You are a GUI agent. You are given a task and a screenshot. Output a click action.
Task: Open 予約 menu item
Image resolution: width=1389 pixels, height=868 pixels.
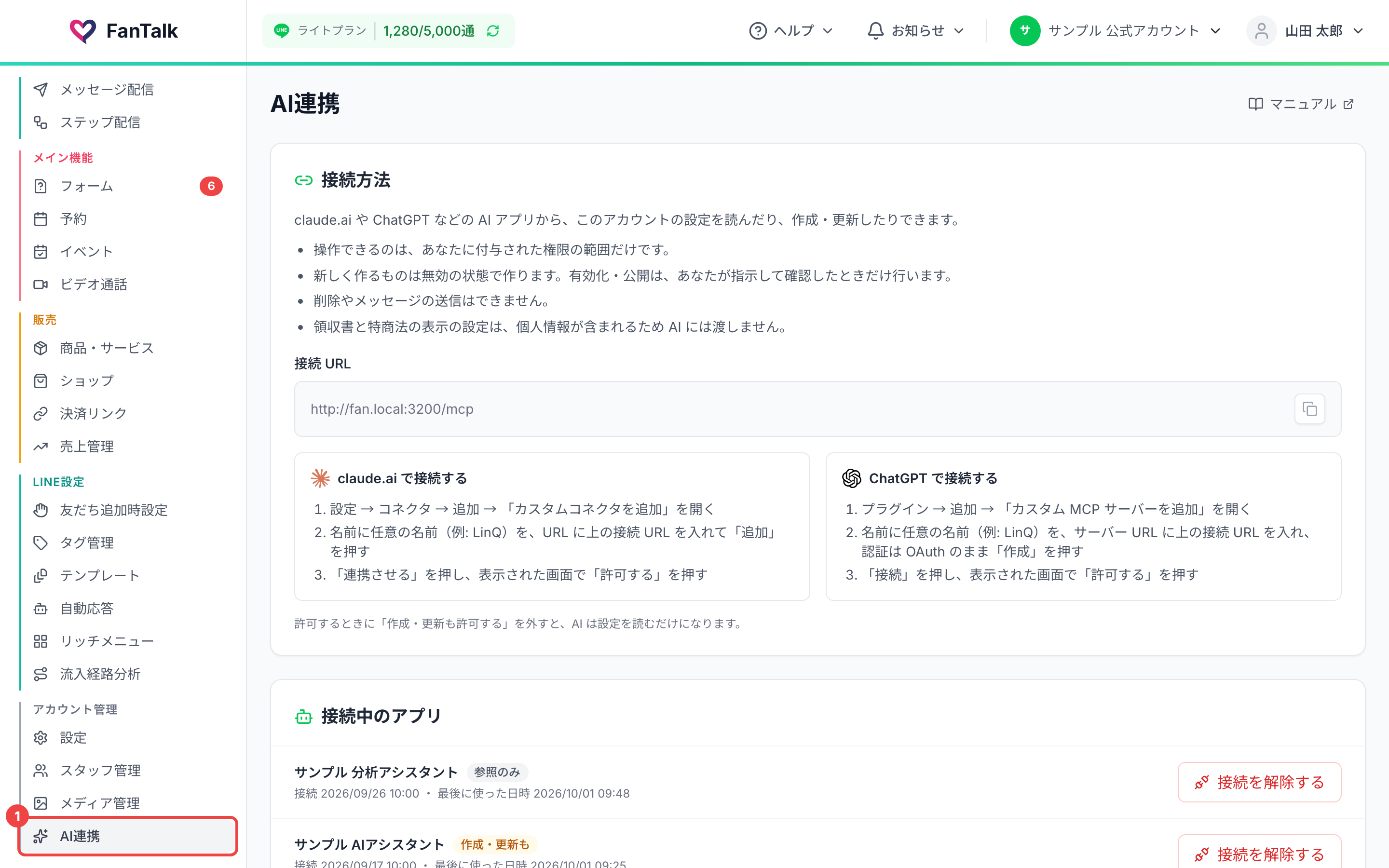coord(128,219)
